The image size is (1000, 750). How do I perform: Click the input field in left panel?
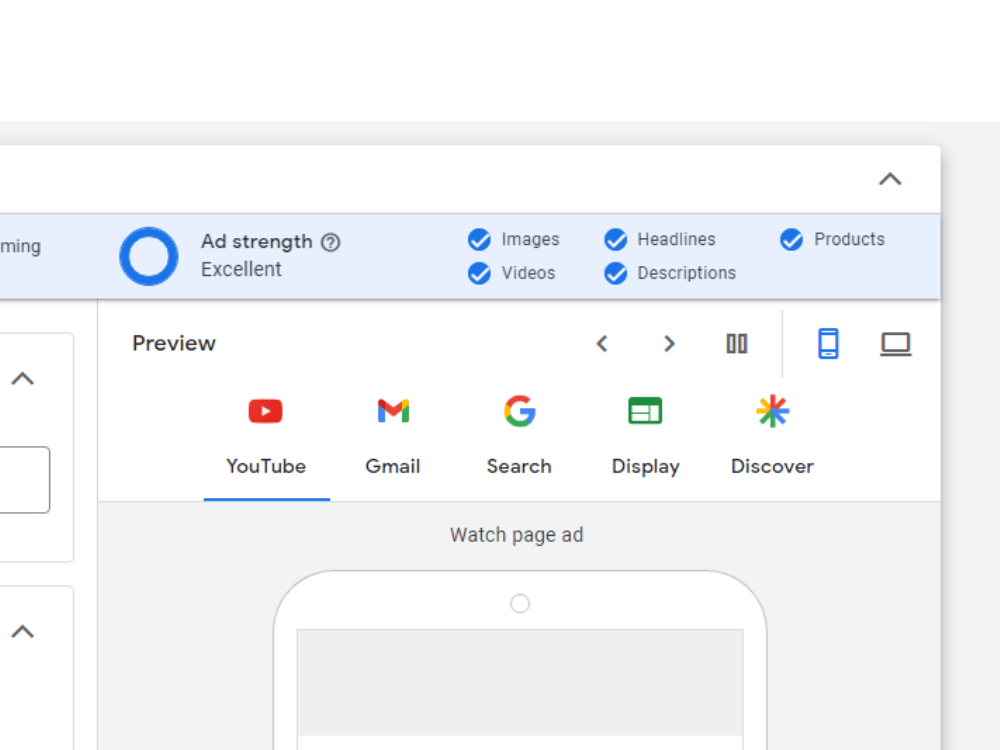click(24, 480)
